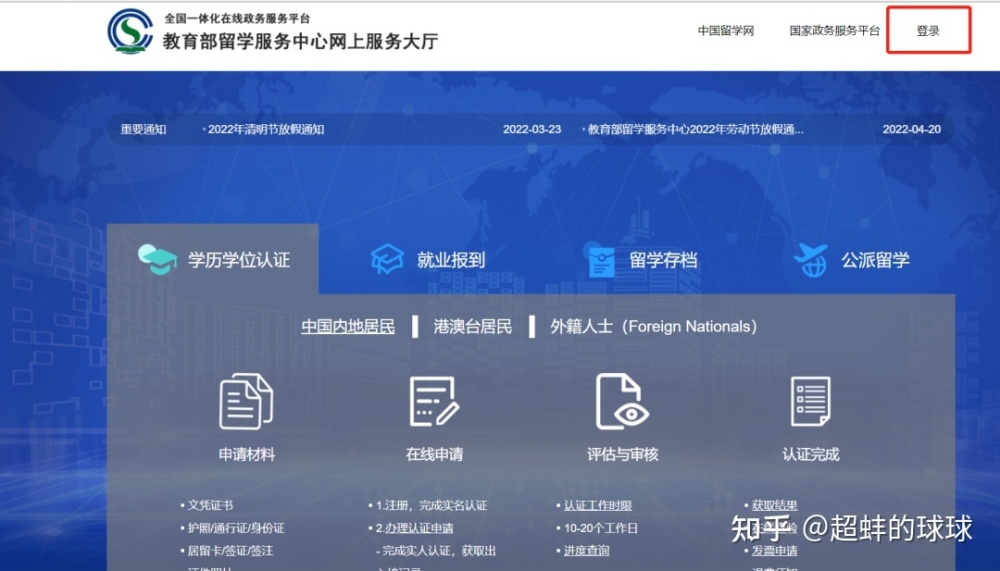Click the date 2022-04-20
The image size is (1000, 571).
tap(911, 130)
